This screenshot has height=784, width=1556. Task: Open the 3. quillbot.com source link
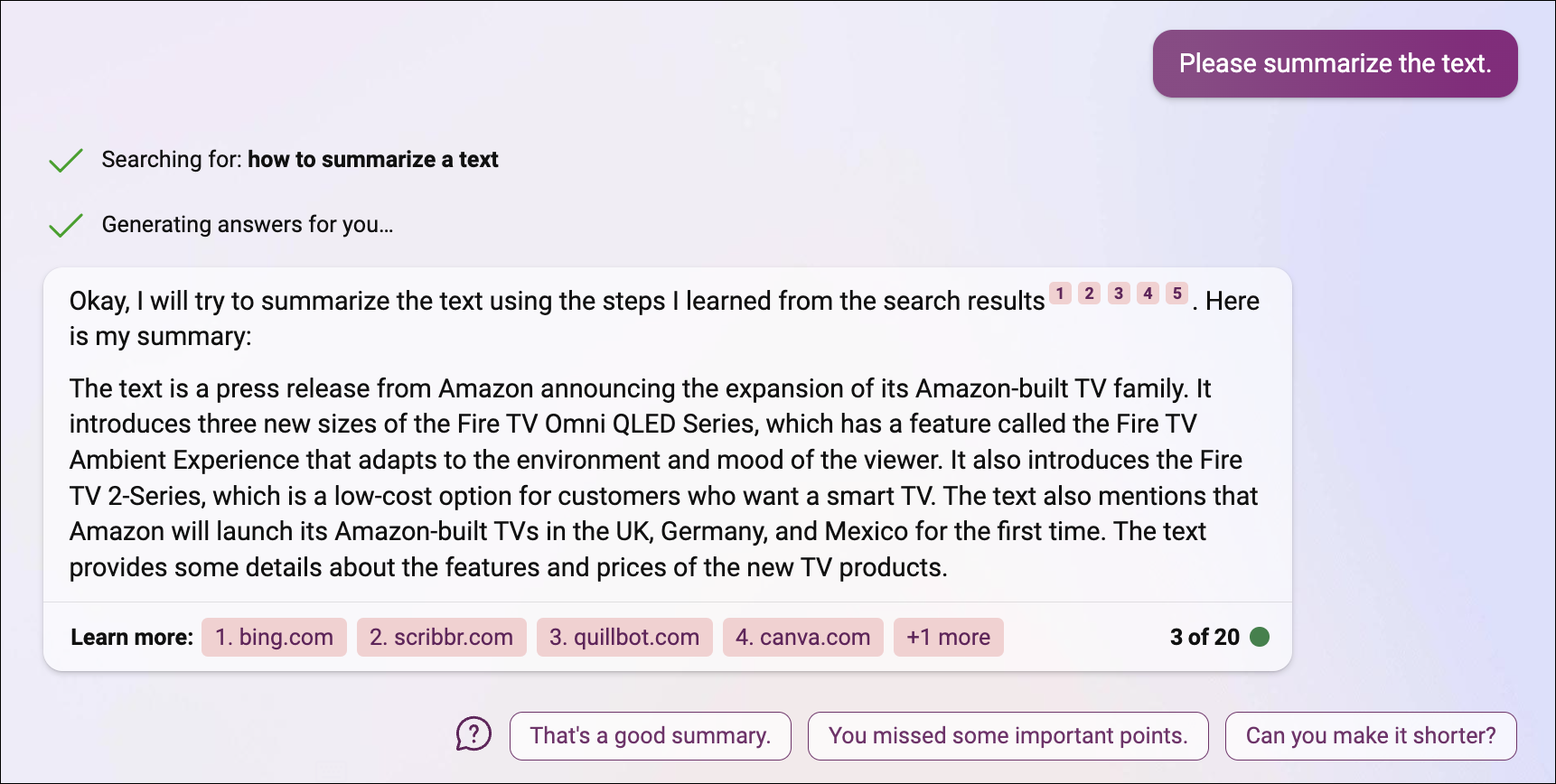[x=624, y=637]
